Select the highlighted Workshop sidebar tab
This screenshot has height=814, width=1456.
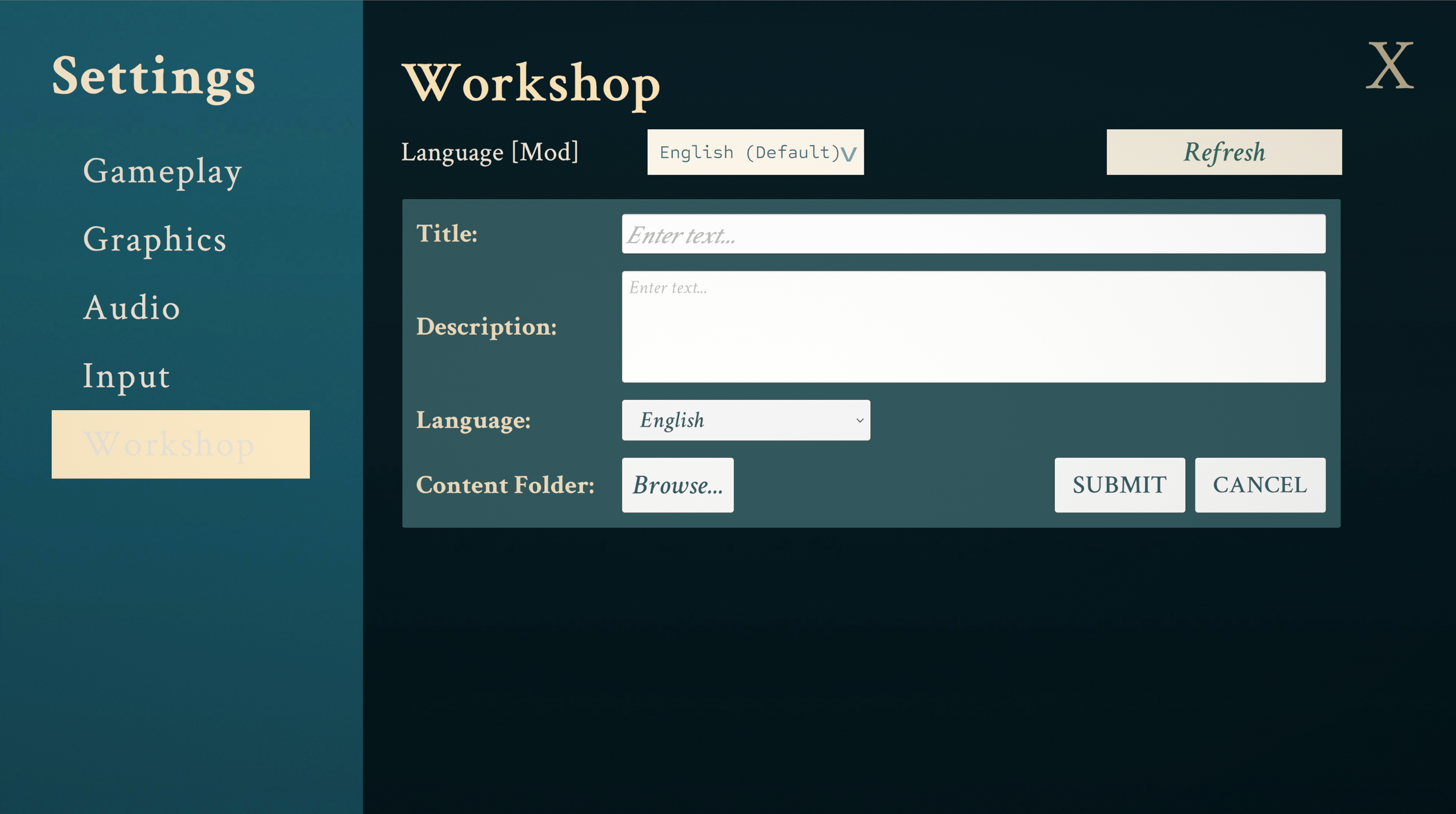pyautogui.click(x=180, y=444)
